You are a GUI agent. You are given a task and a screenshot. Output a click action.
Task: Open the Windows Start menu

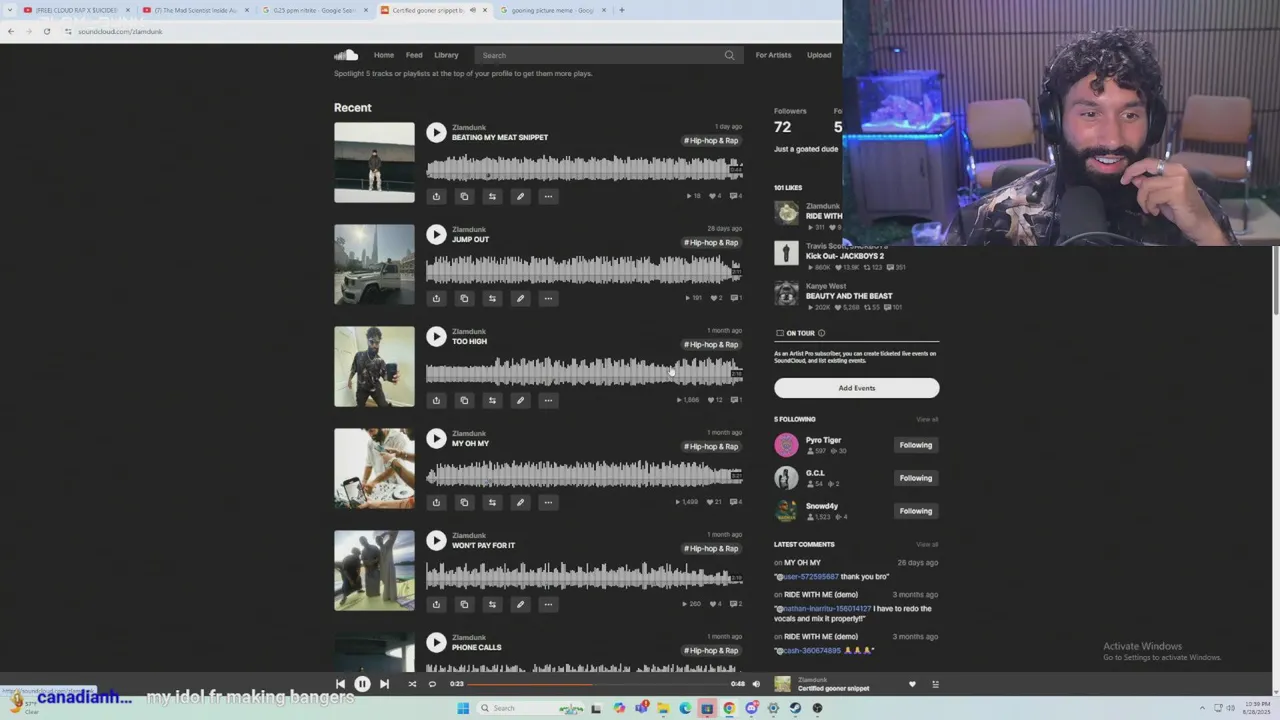[463, 708]
